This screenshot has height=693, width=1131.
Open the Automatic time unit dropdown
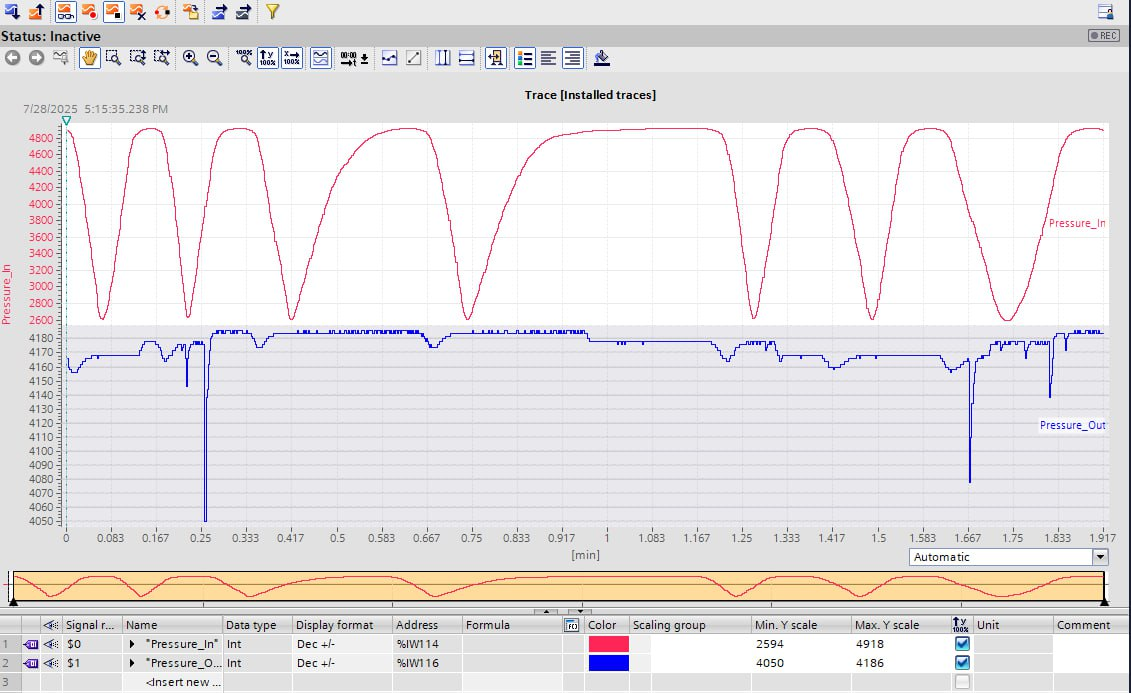pos(1100,557)
